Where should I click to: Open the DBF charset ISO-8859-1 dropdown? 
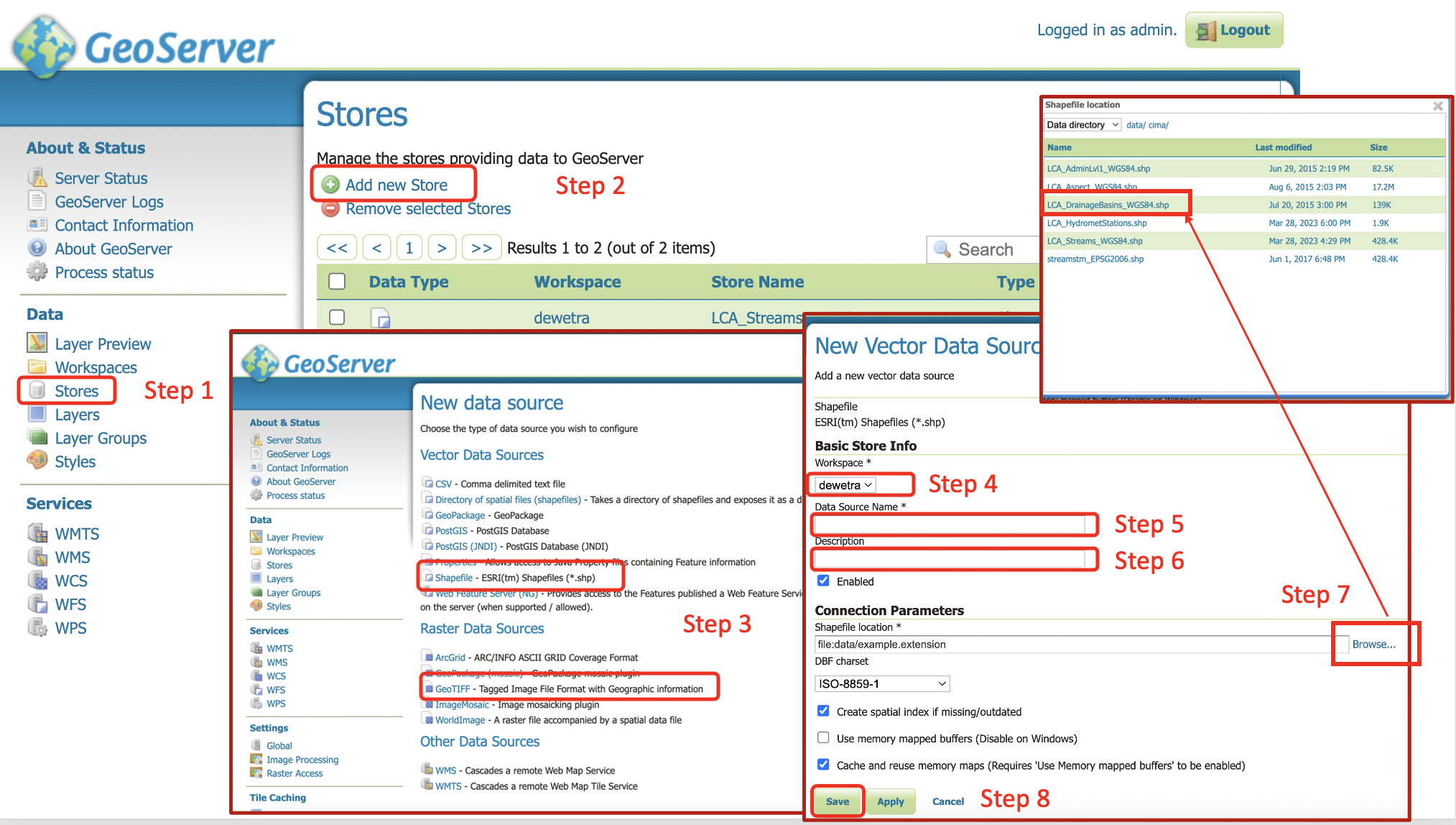(882, 683)
